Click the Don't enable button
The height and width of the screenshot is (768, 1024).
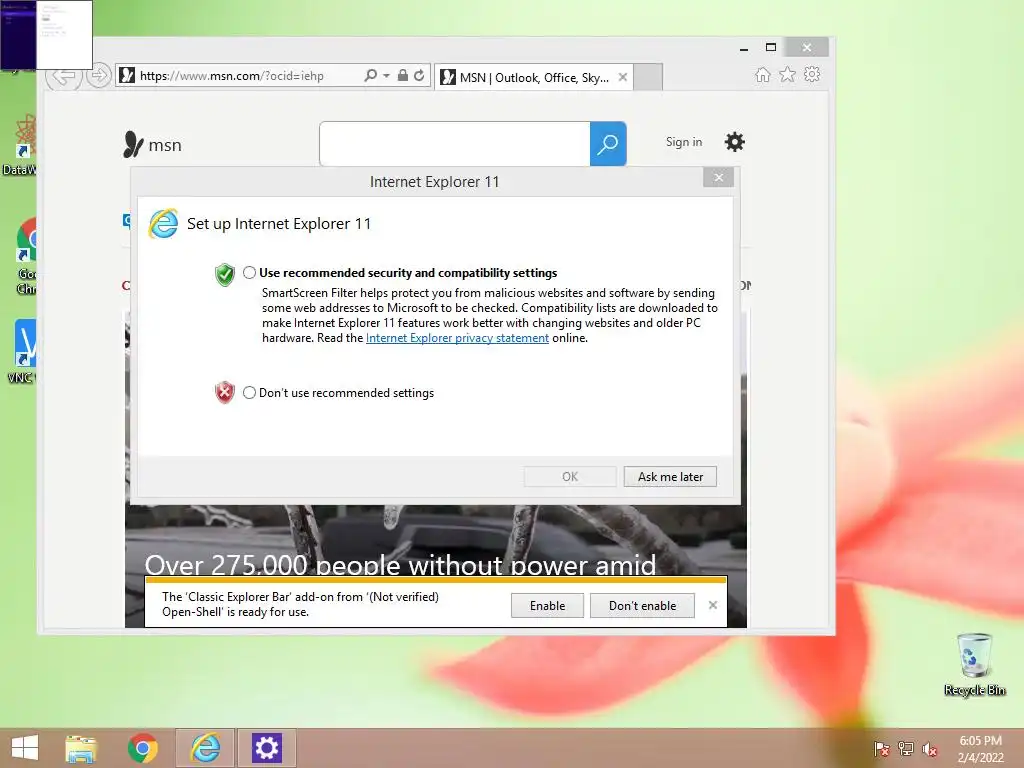pyautogui.click(x=642, y=605)
